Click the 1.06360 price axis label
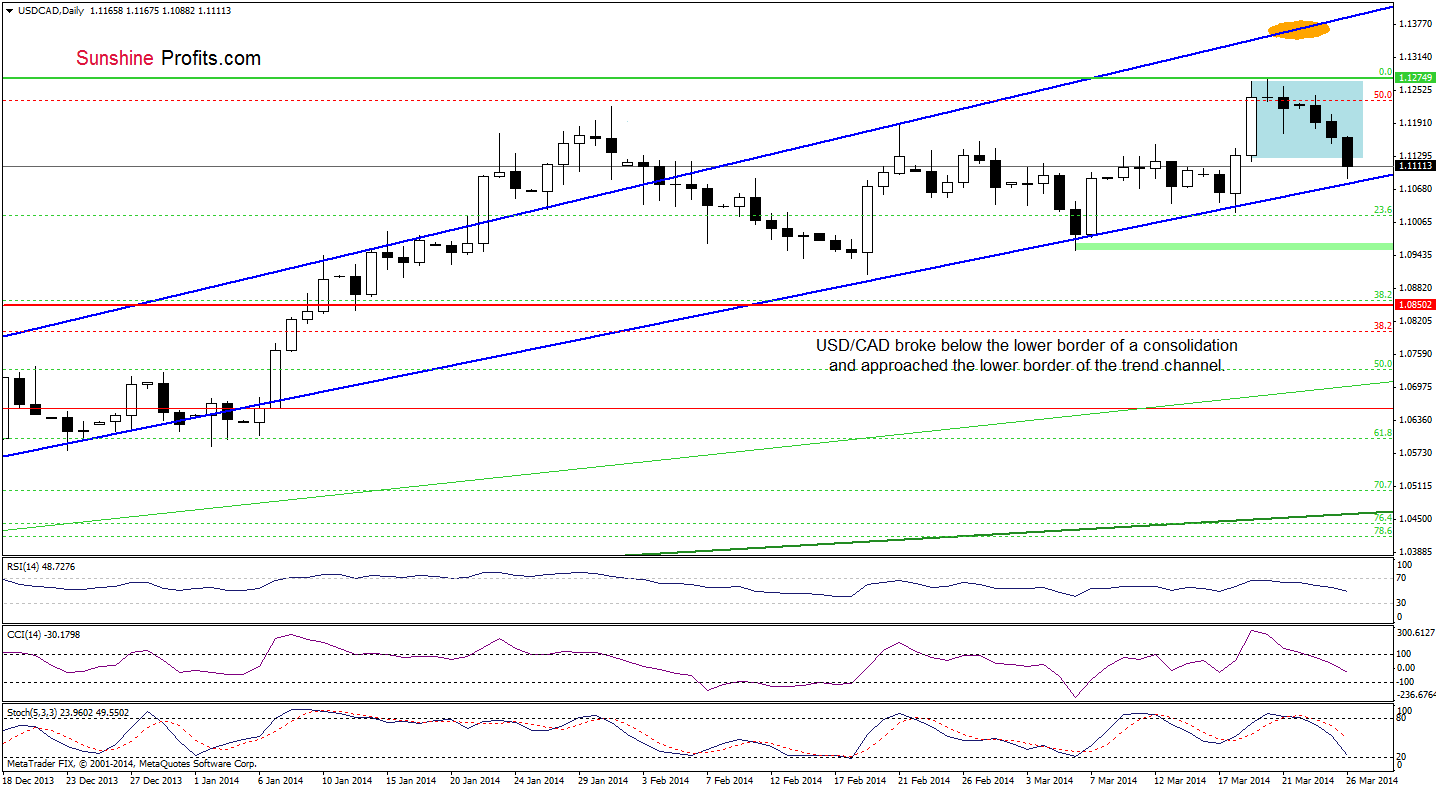This screenshot has height=789, width=1436. (1414, 420)
